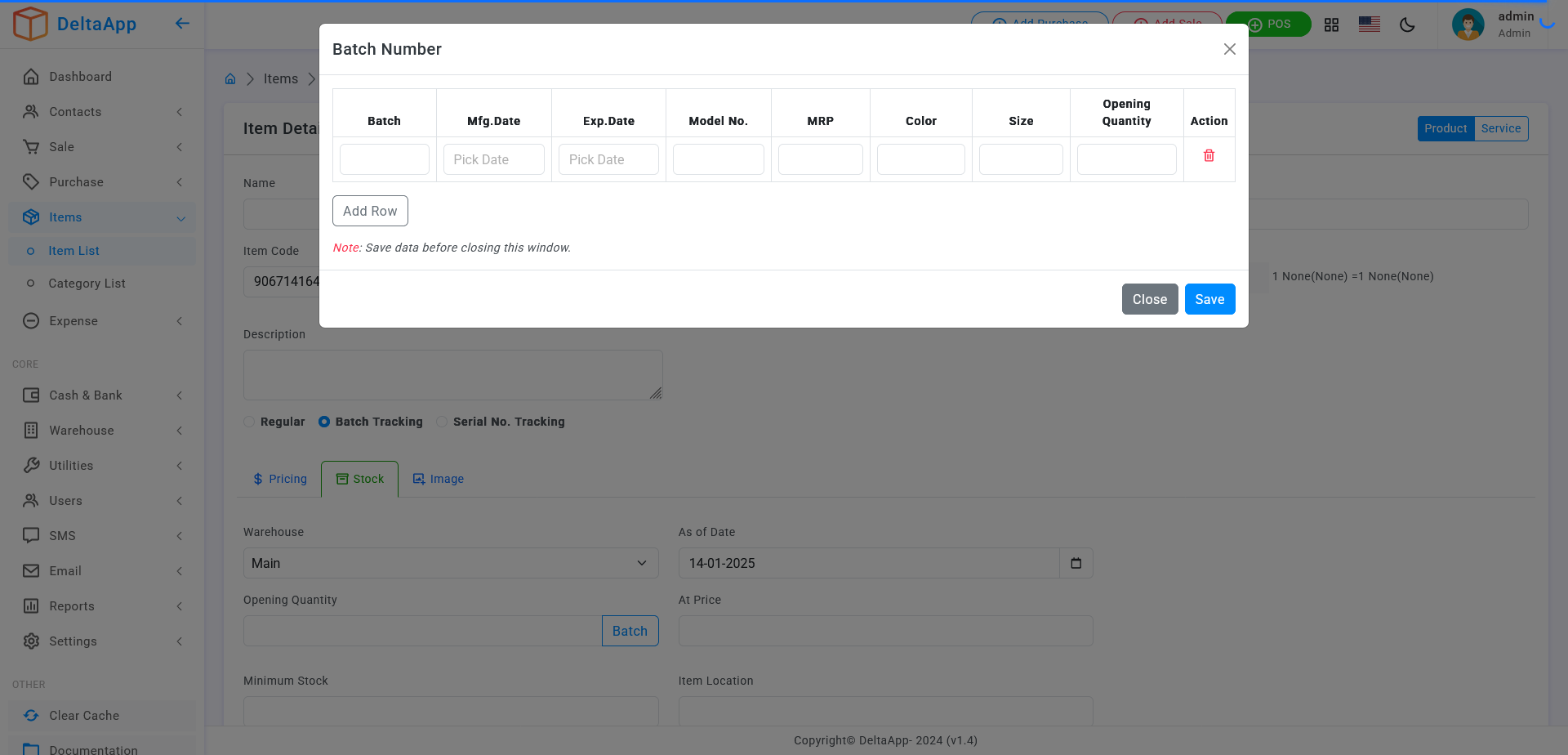This screenshot has height=755, width=1568.
Task: Click the Items box icon
Action: pyautogui.click(x=31, y=217)
